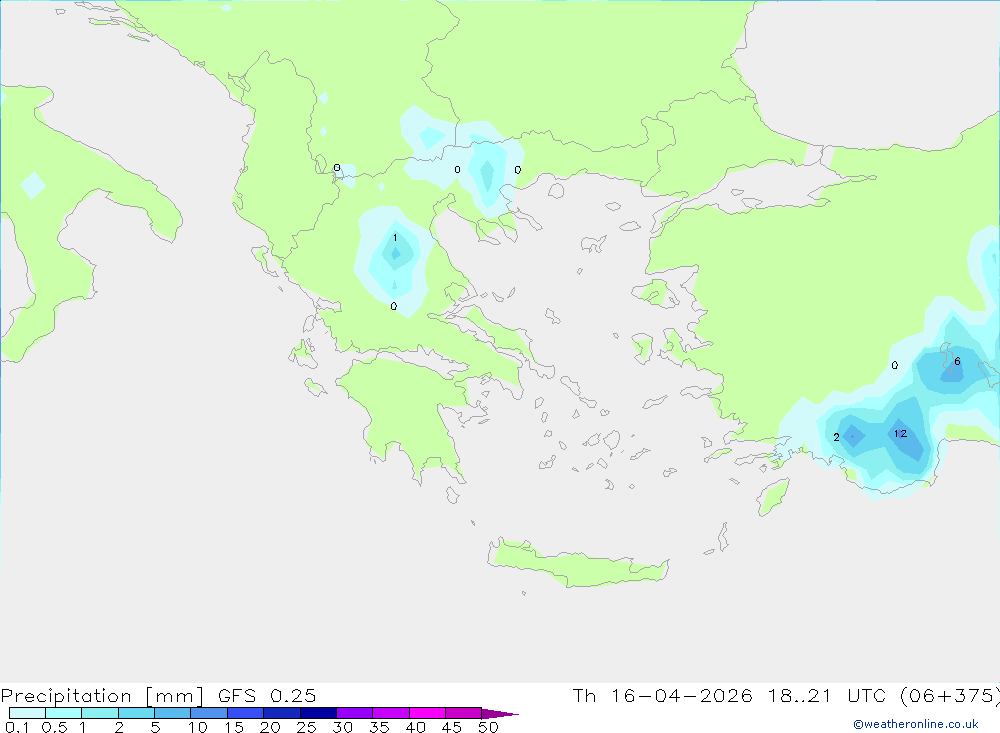
Task: Select the 1–2 mm legend color box
Action: [99, 713]
